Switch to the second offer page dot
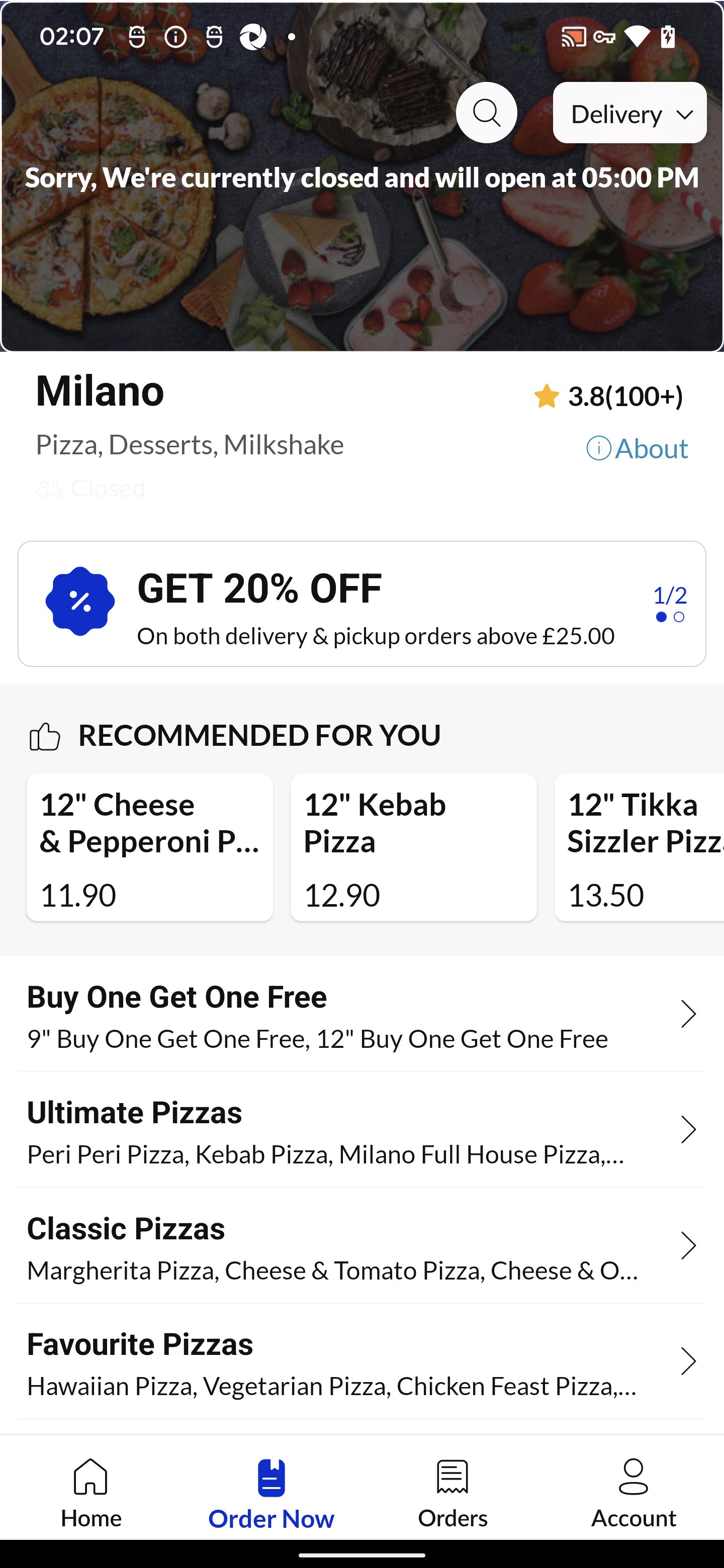The height and width of the screenshot is (1568, 724). [x=679, y=617]
